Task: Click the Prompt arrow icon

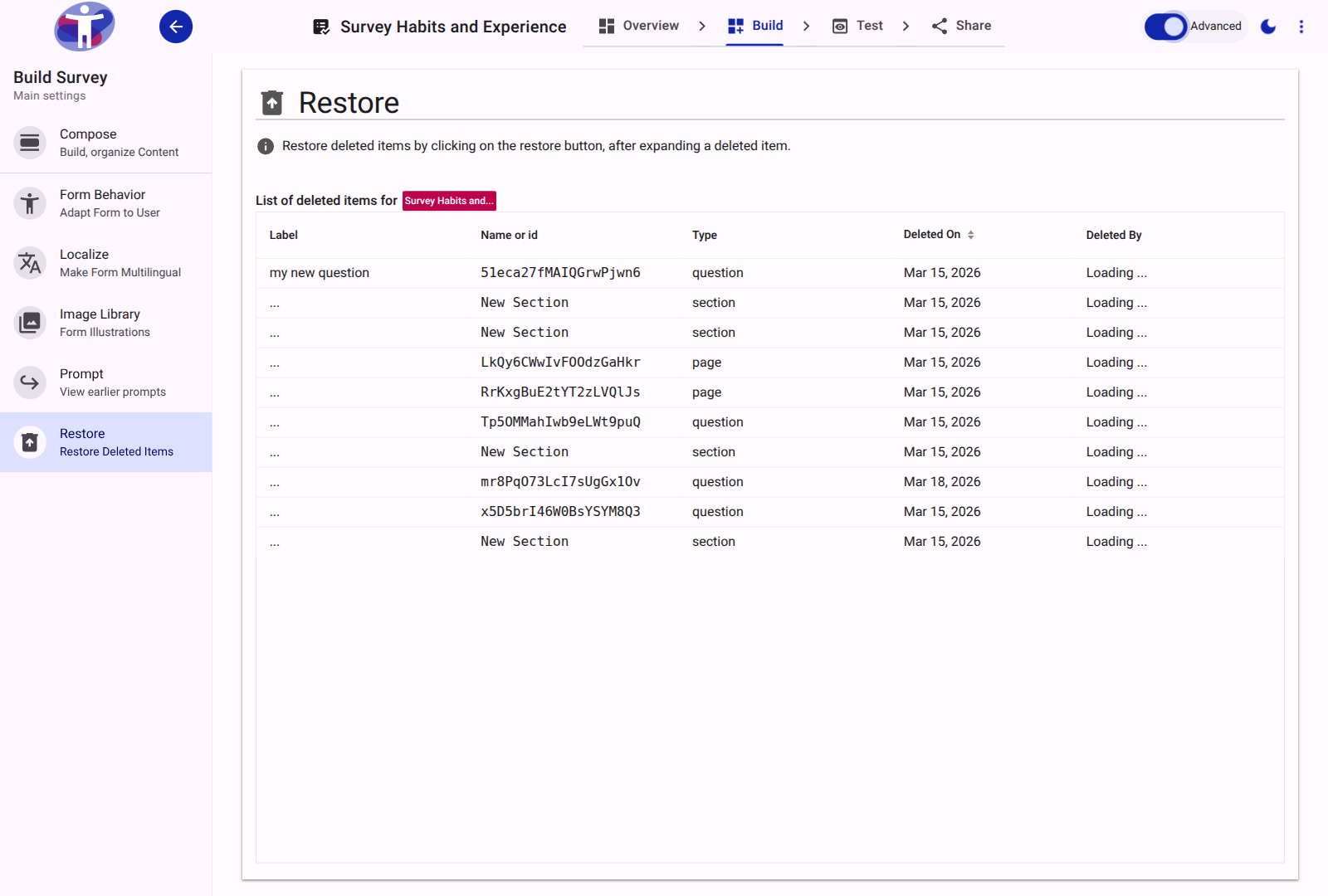Action: (x=30, y=382)
